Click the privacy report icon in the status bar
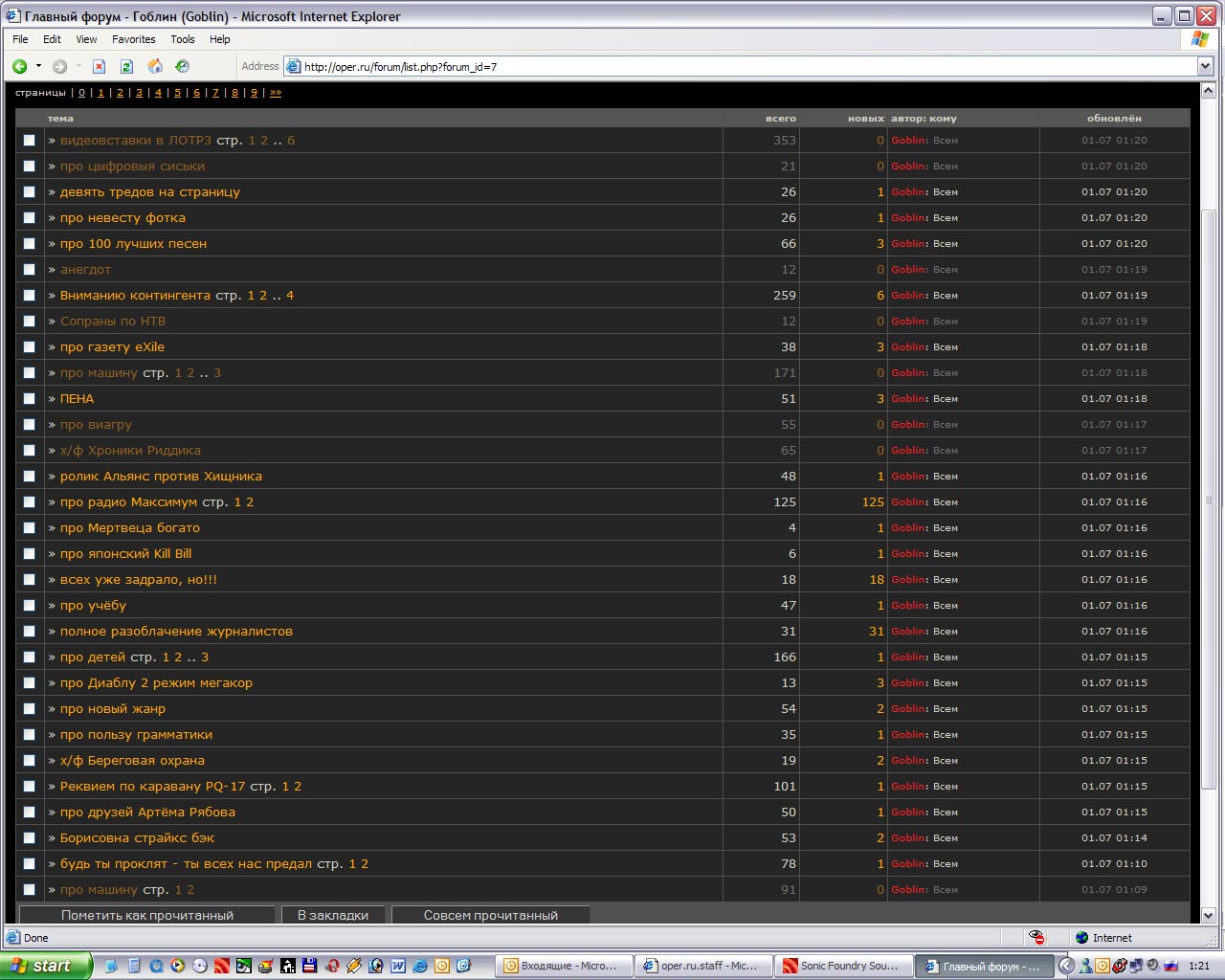 (x=1036, y=938)
